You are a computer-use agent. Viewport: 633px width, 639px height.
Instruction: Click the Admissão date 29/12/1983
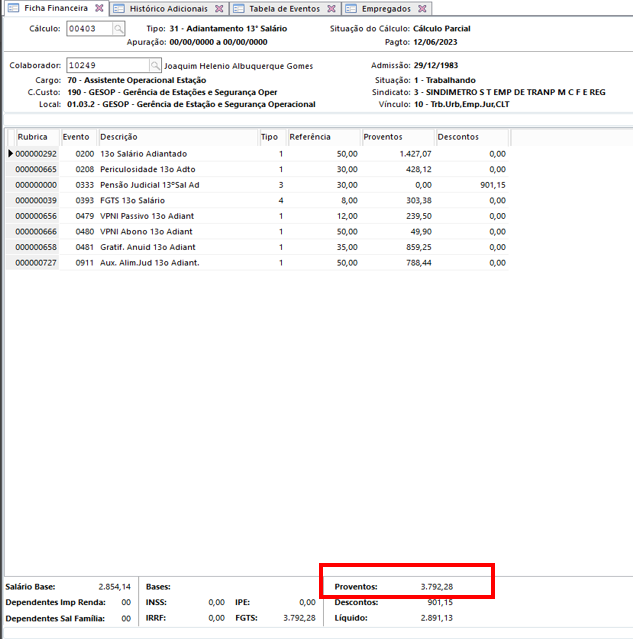coord(436,65)
